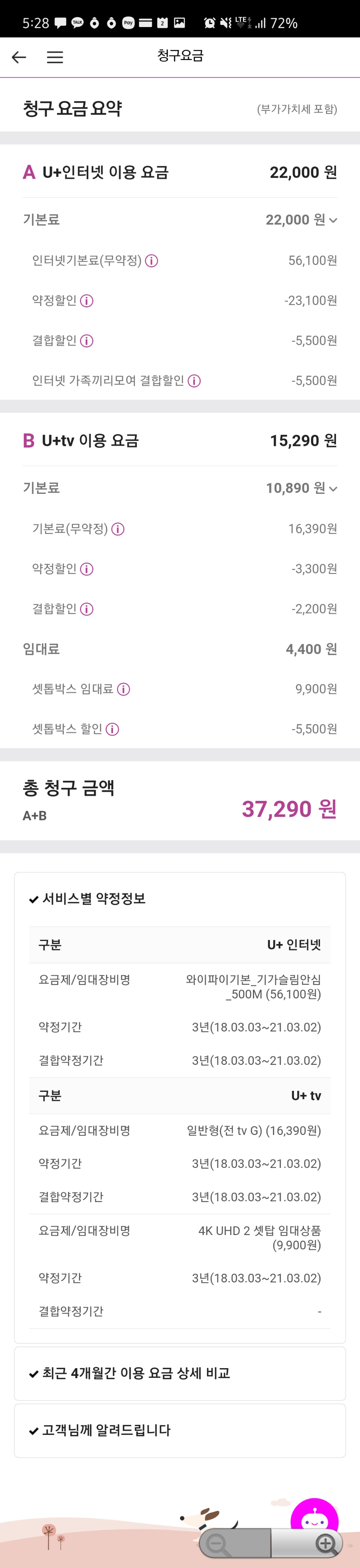Show info for 인터넷 가족끼리모여 결합할인
The height and width of the screenshot is (1568, 360).
tap(194, 381)
